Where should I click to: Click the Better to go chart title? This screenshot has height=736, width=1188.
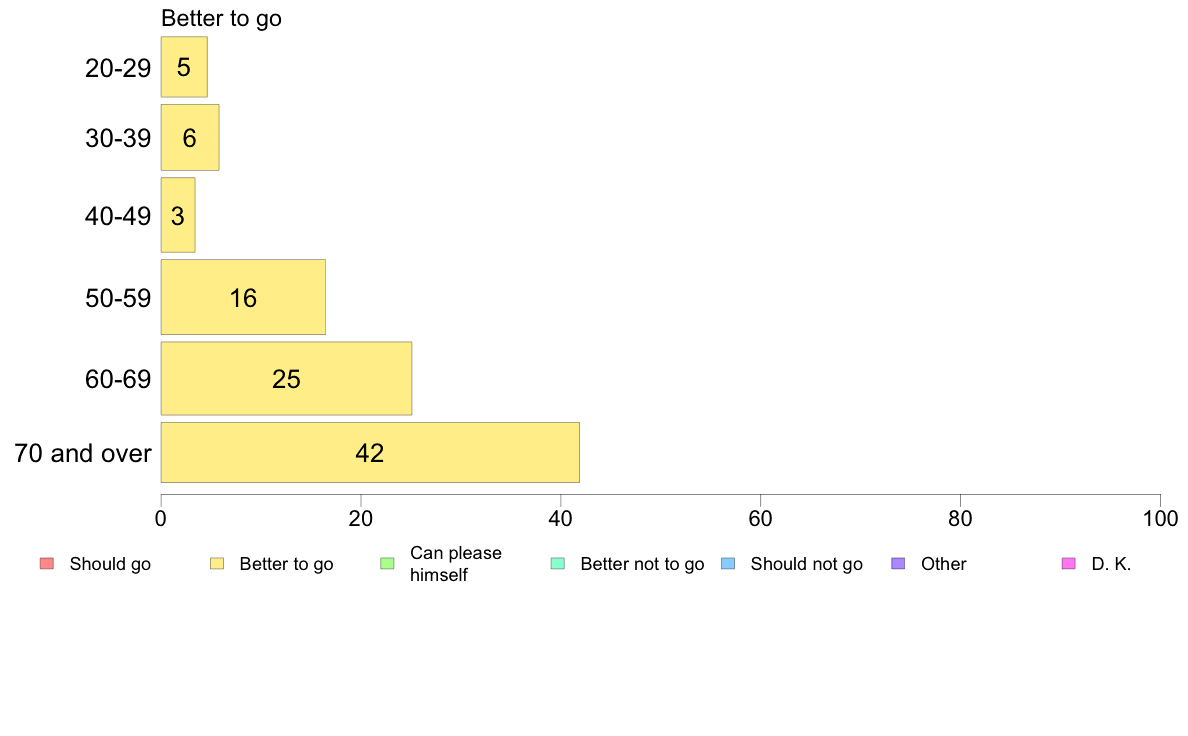pos(221,18)
